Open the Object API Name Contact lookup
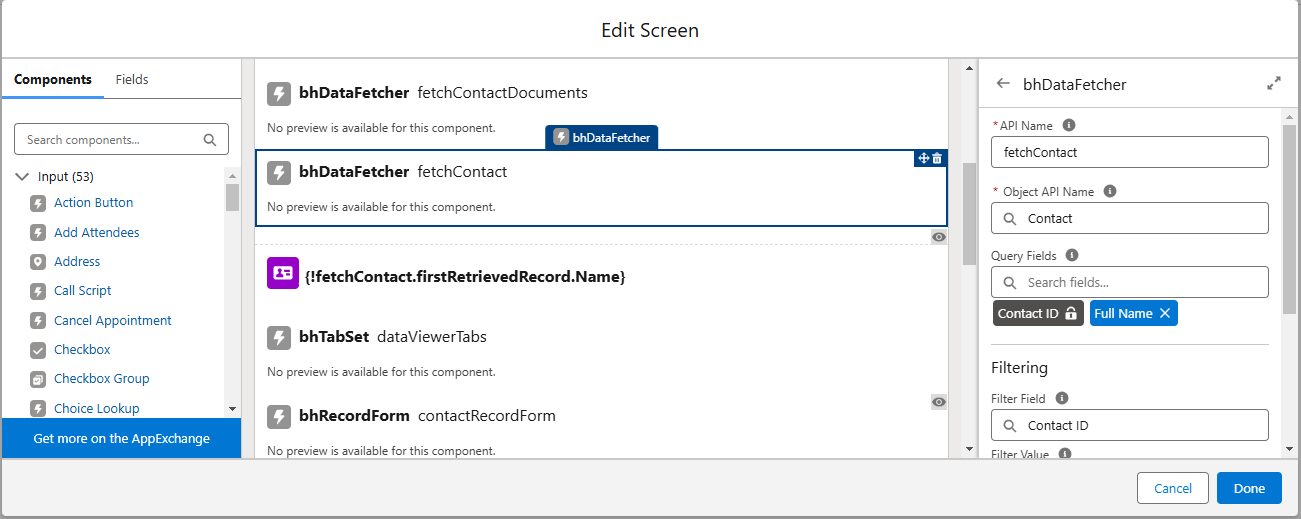The height and width of the screenshot is (519, 1301). 1129,218
